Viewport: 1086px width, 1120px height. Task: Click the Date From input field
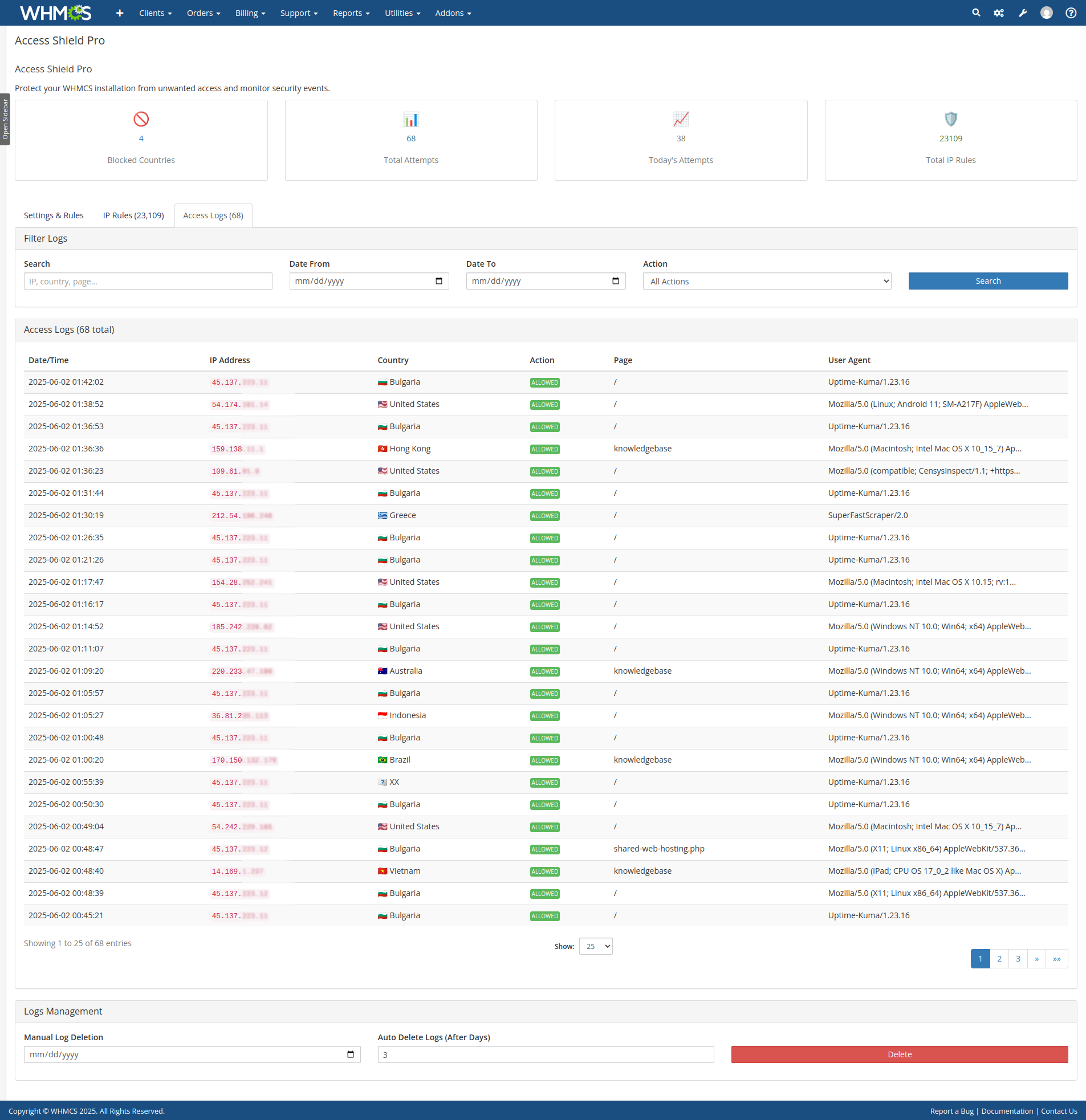point(369,281)
